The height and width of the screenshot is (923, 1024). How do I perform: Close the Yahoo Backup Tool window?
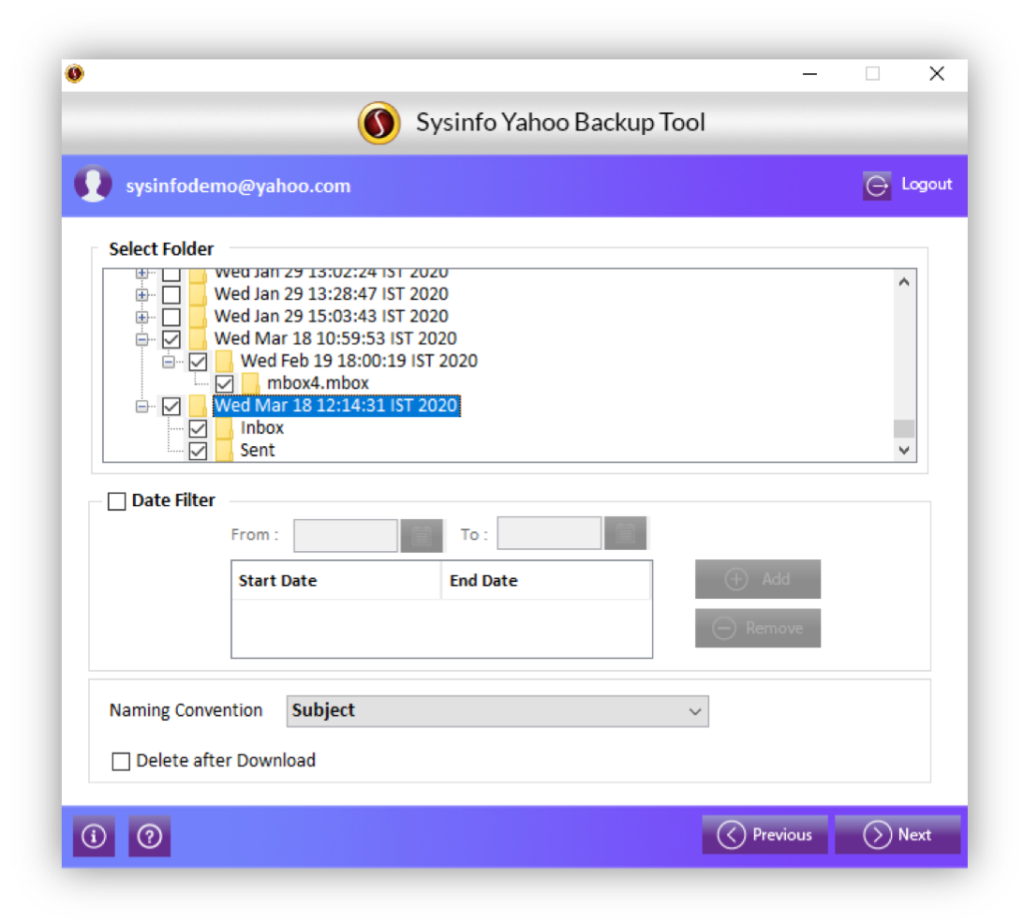click(x=936, y=74)
